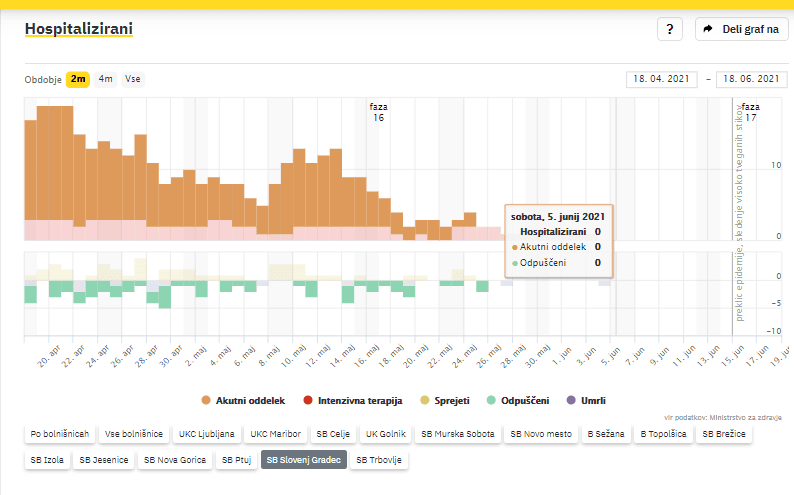Select SB Murska Sobota hospital
Image resolution: width=794 pixels, height=495 pixels.
tap(457, 434)
